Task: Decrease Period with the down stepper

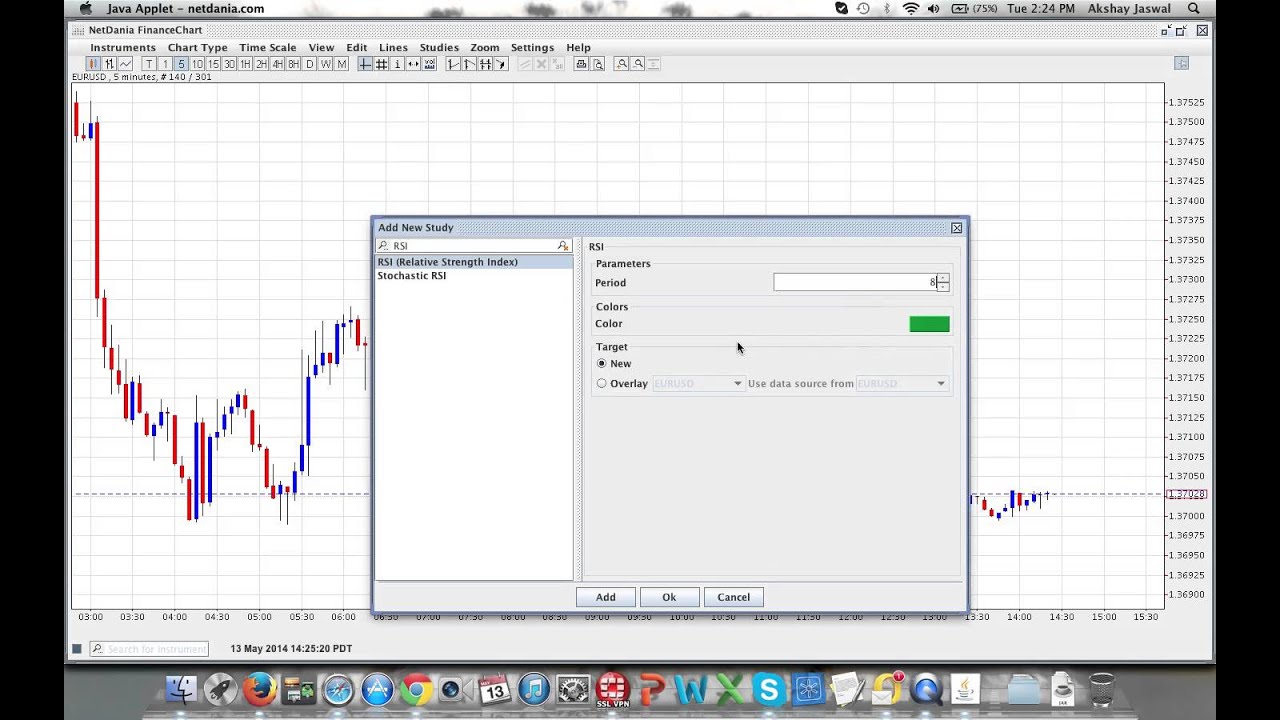Action: point(943,287)
